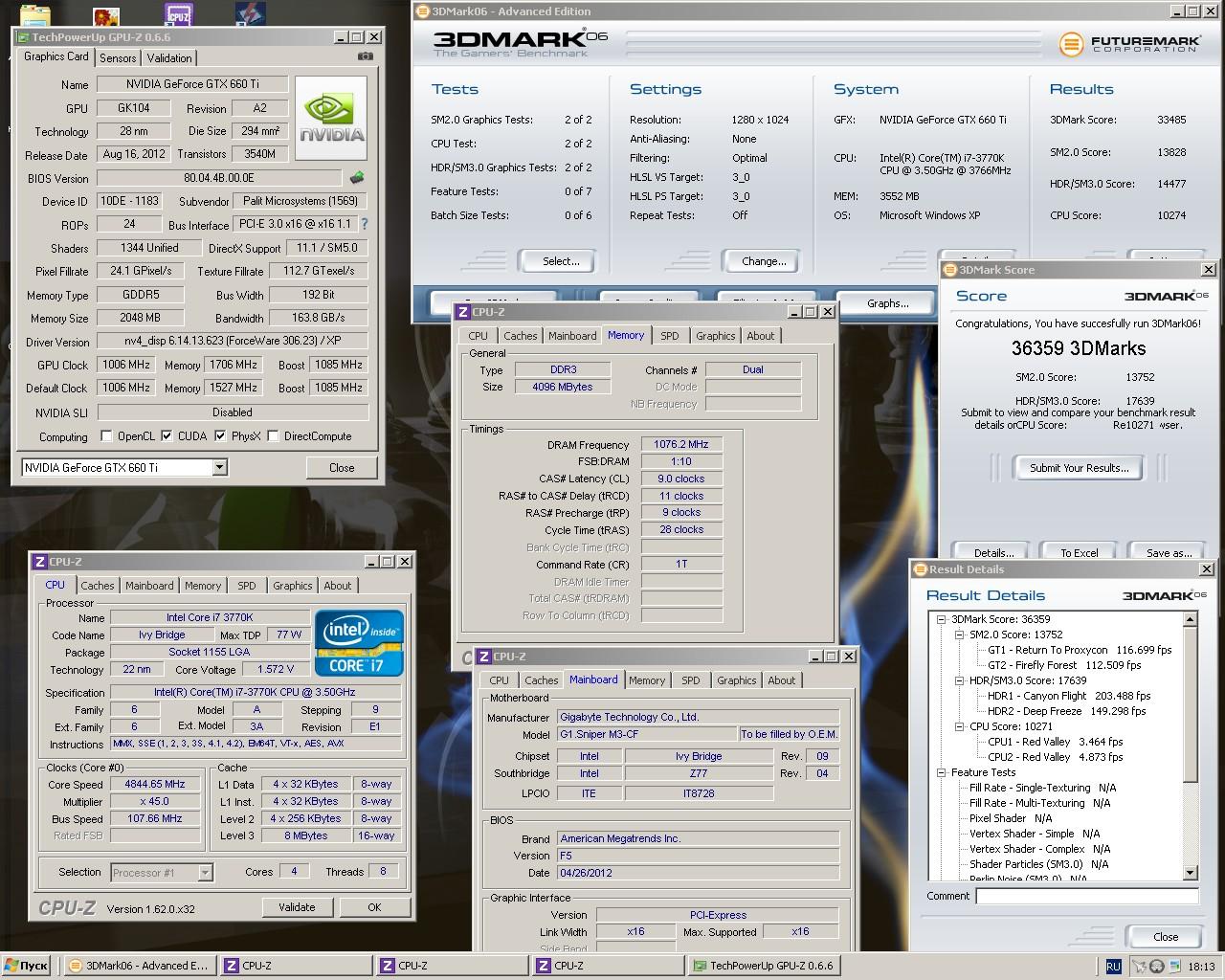Click the GPU-Z title bar icon

[x=22, y=37]
